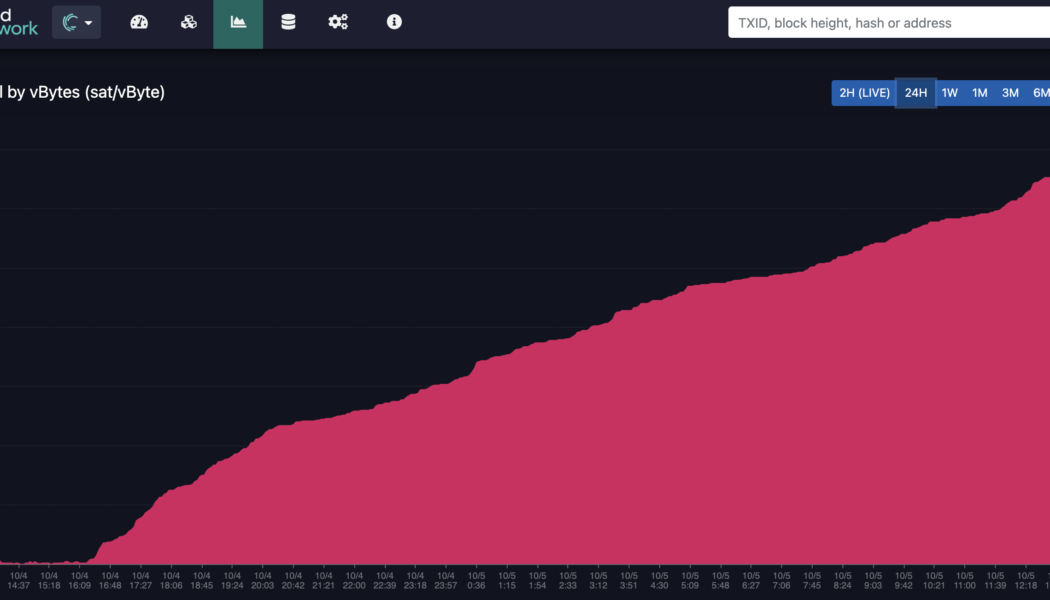Focus the TXID search input field
This screenshot has height=600, width=1050.
[x=888, y=23]
